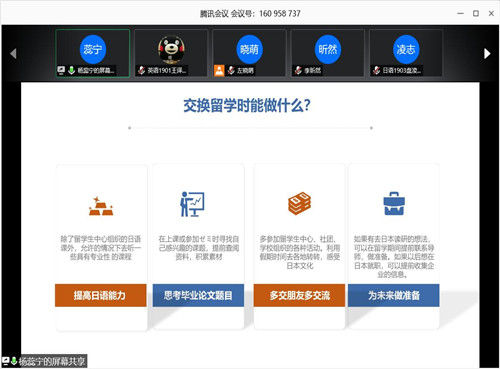Click the stacked money icon
The image size is (500, 369).
299,203
